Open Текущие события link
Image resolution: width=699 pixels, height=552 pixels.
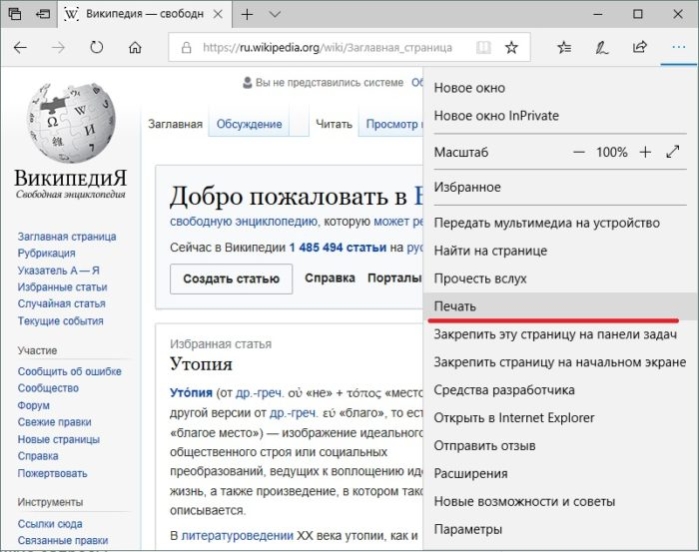coord(60,321)
